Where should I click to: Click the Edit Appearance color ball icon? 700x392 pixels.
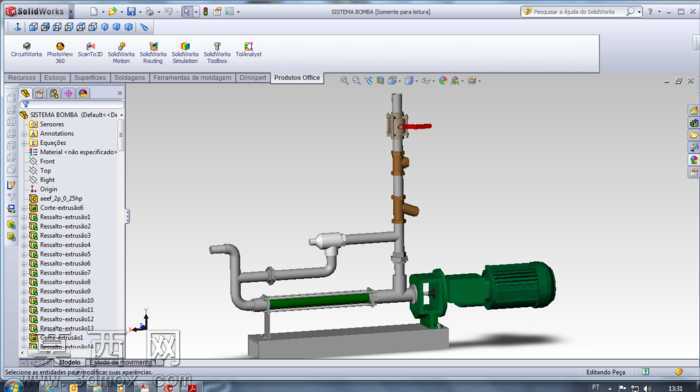click(442, 81)
